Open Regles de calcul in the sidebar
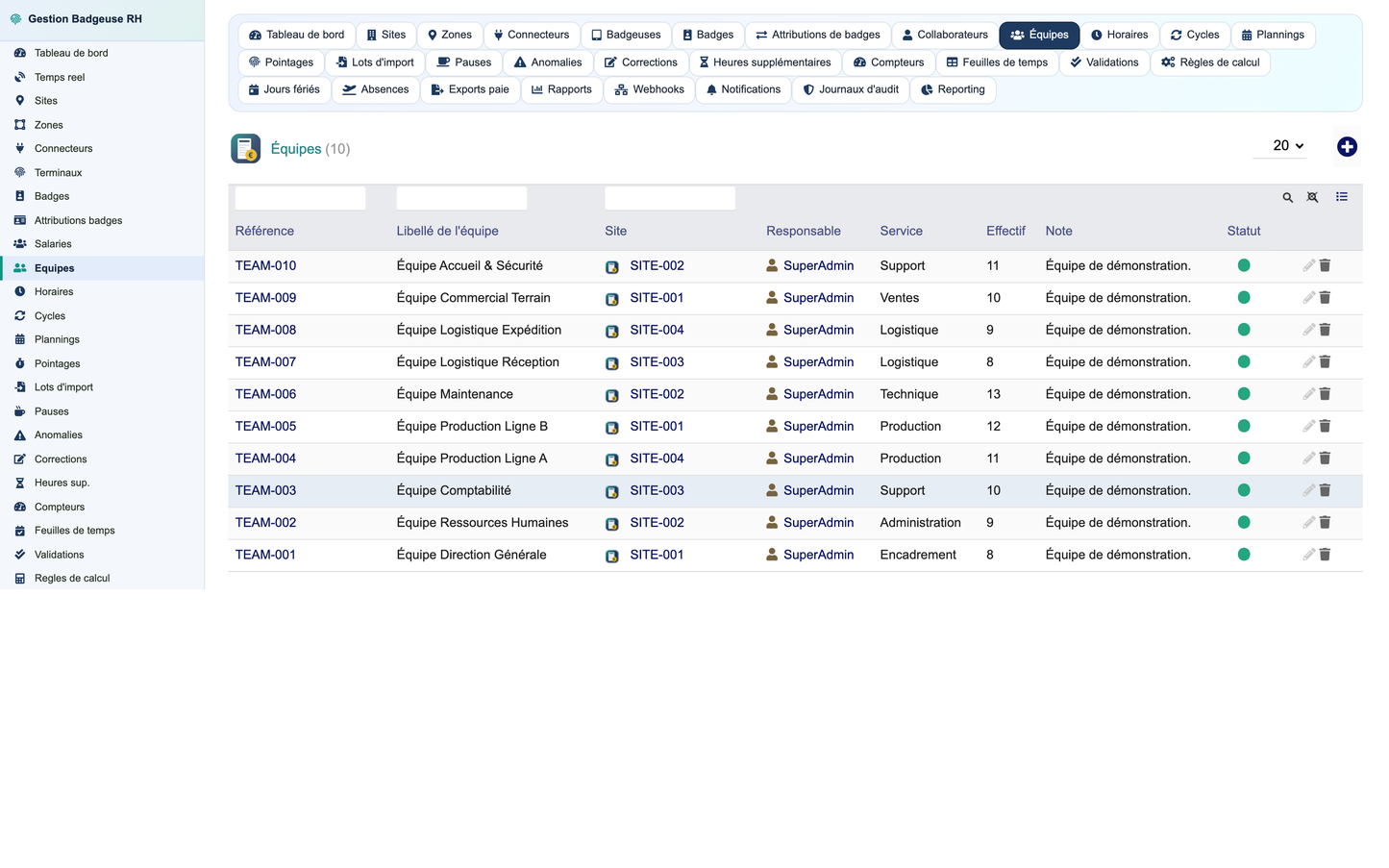 (102, 579)
